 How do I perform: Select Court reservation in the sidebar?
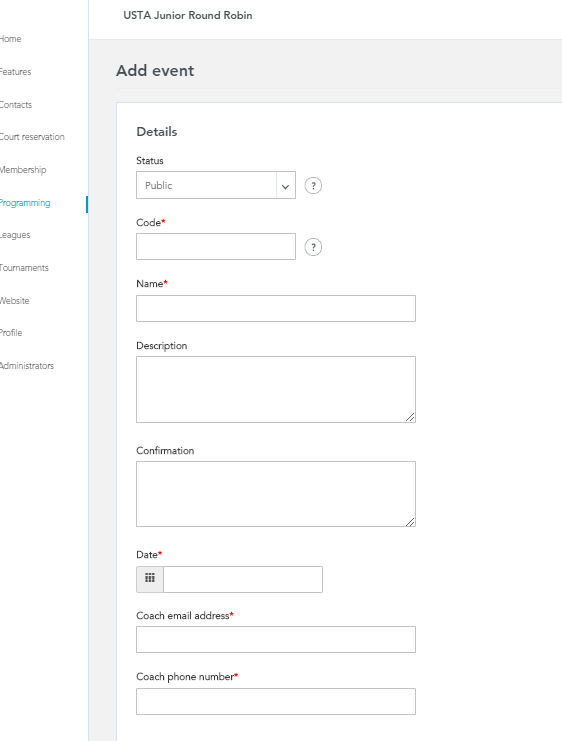tap(32, 137)
